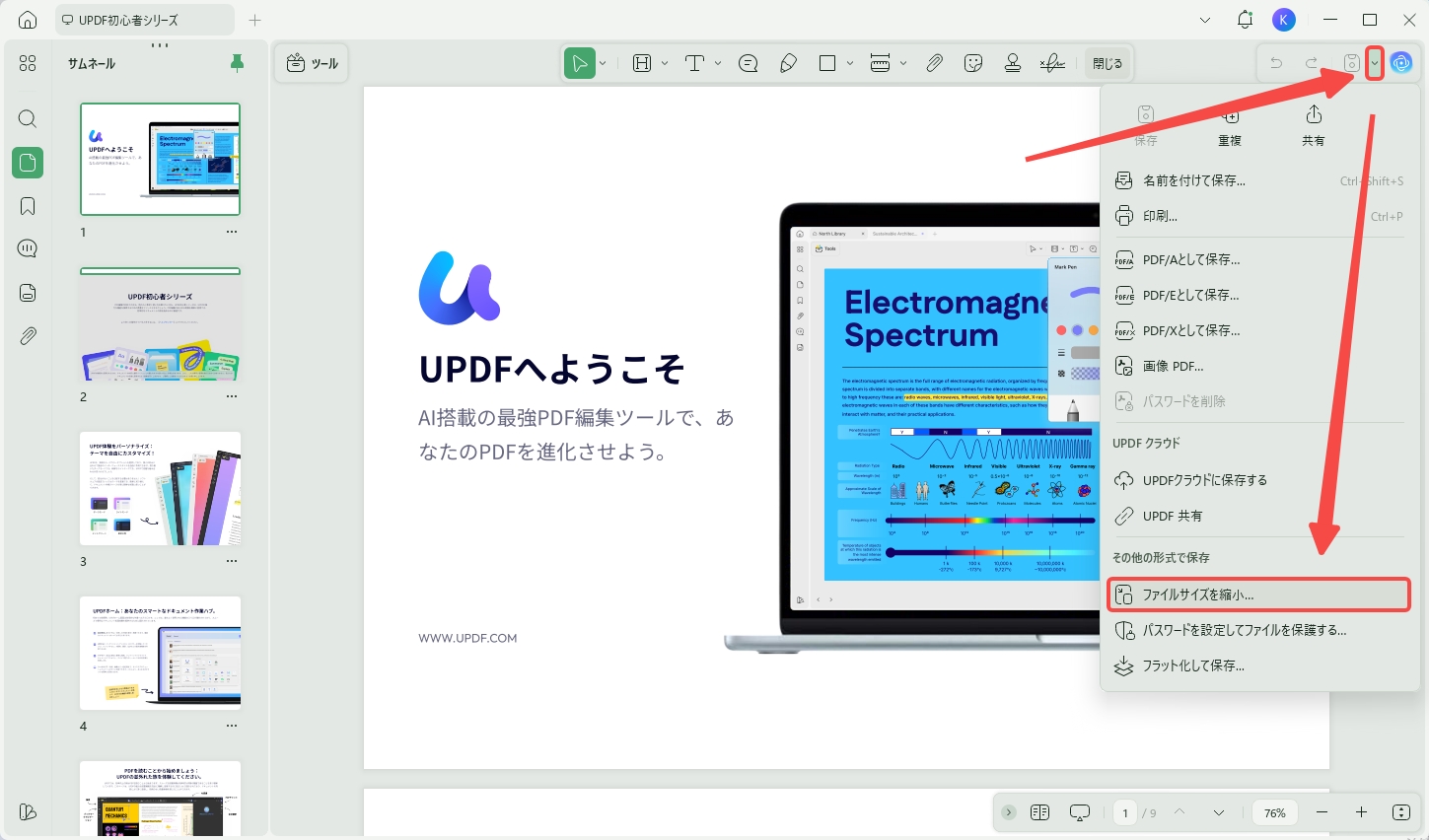This screenshot has width=1429, height=840.
Task: Choose パスワードを設定してファイルを保護する
Action: [x=1259, y=630]
